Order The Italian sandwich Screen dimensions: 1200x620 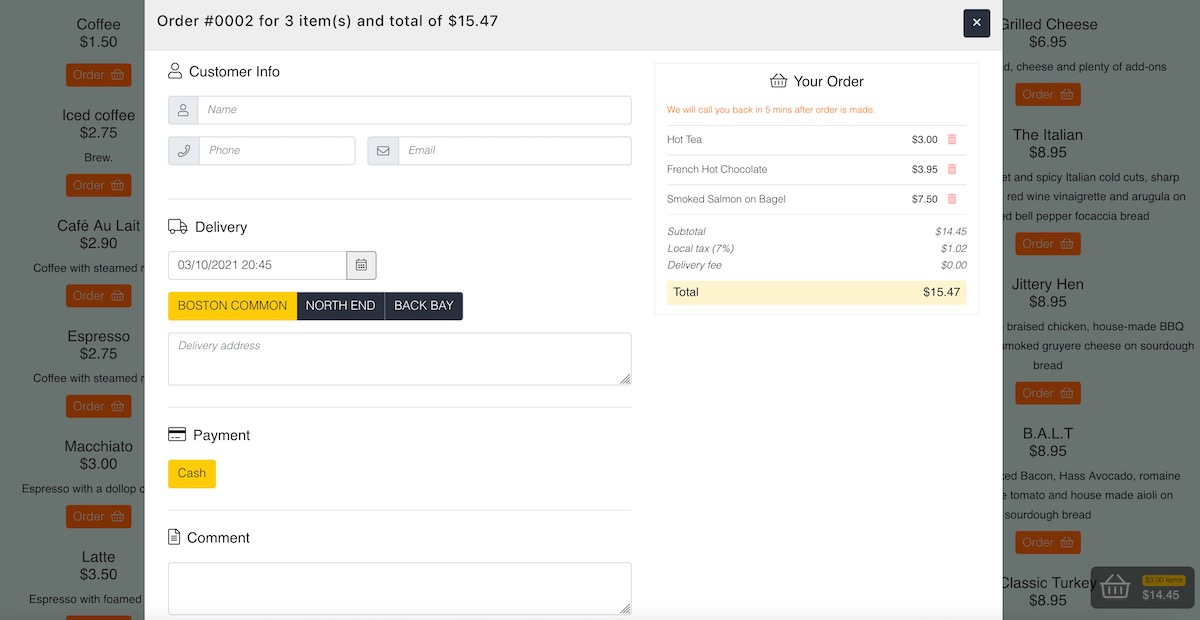pyautogui.click(x=1047, y=244)
